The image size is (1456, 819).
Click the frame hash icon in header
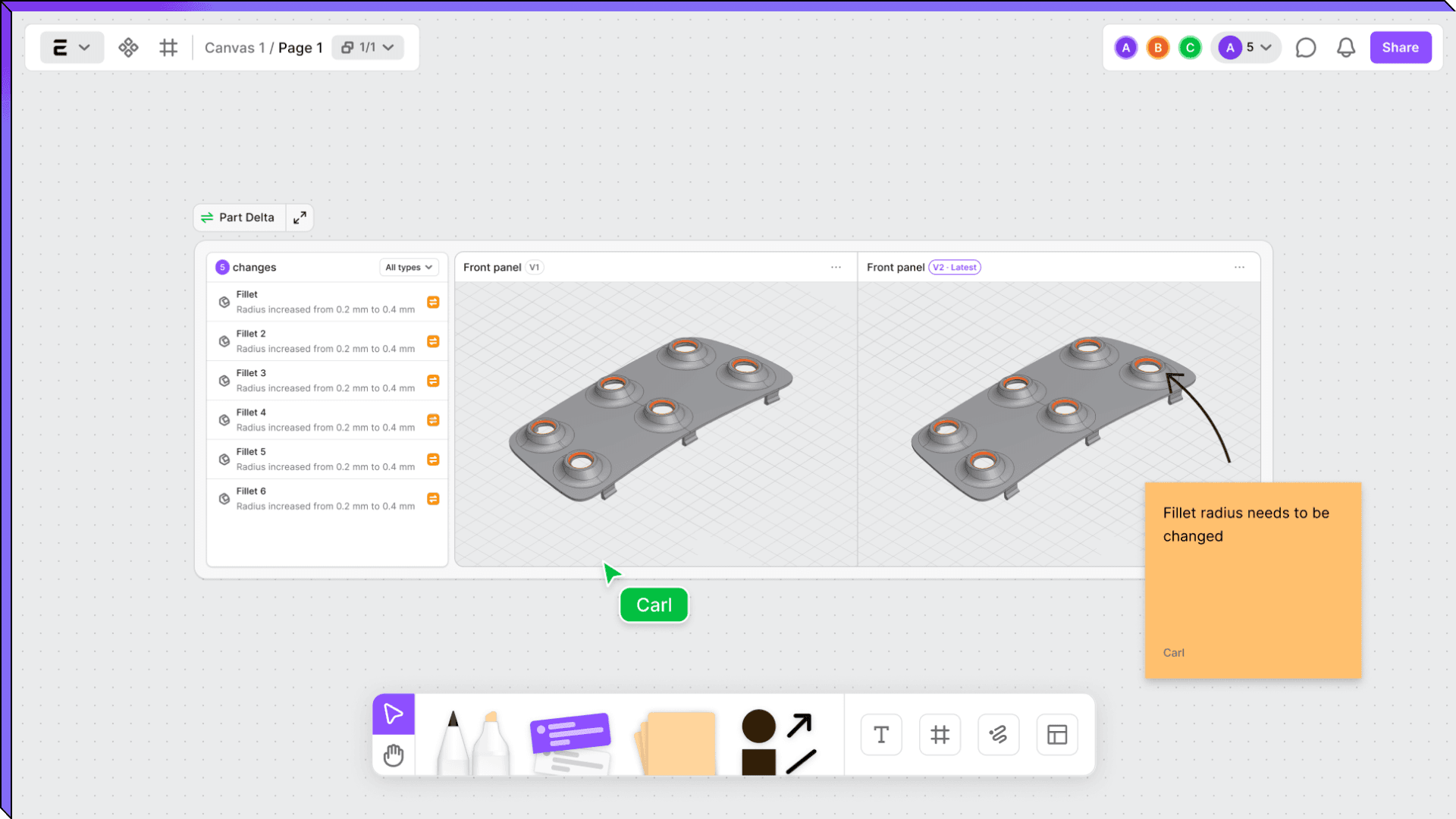coord(168,48)
